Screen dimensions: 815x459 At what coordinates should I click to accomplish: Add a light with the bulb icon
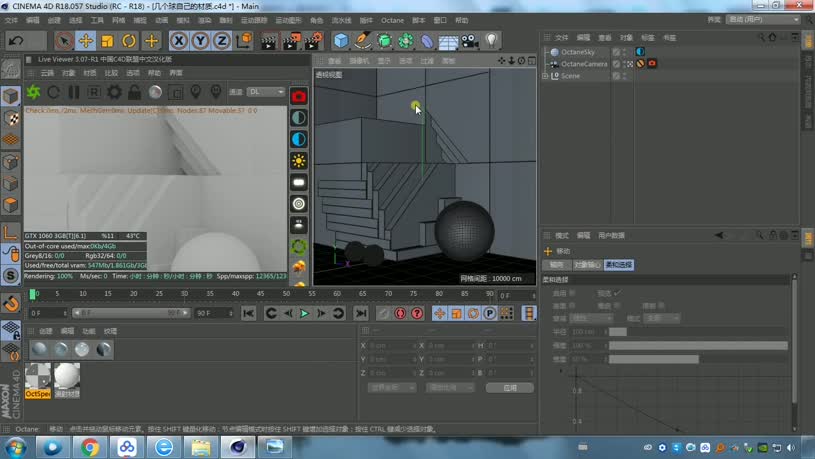point(491,41)
